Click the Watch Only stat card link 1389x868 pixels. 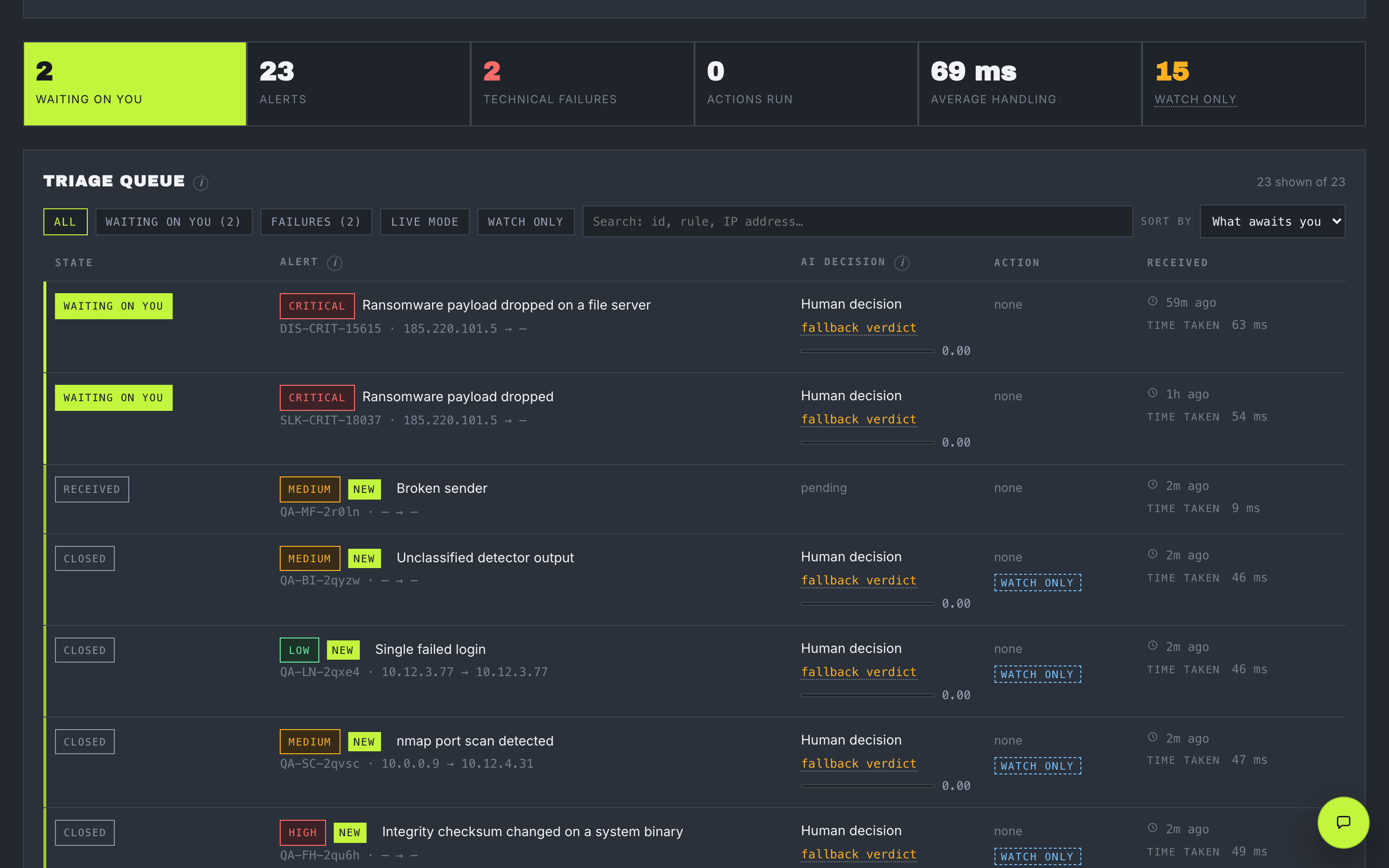point(1196,99)
